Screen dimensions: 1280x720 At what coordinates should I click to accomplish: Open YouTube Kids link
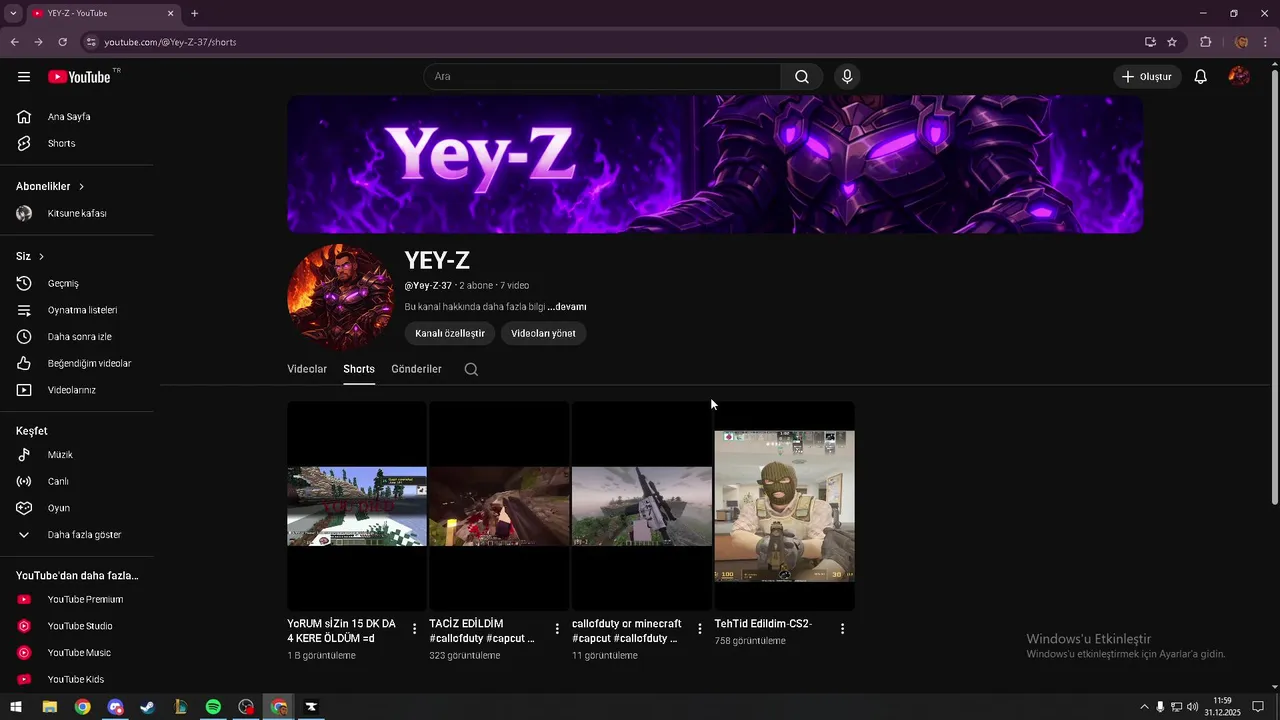(x=76, y=679)
